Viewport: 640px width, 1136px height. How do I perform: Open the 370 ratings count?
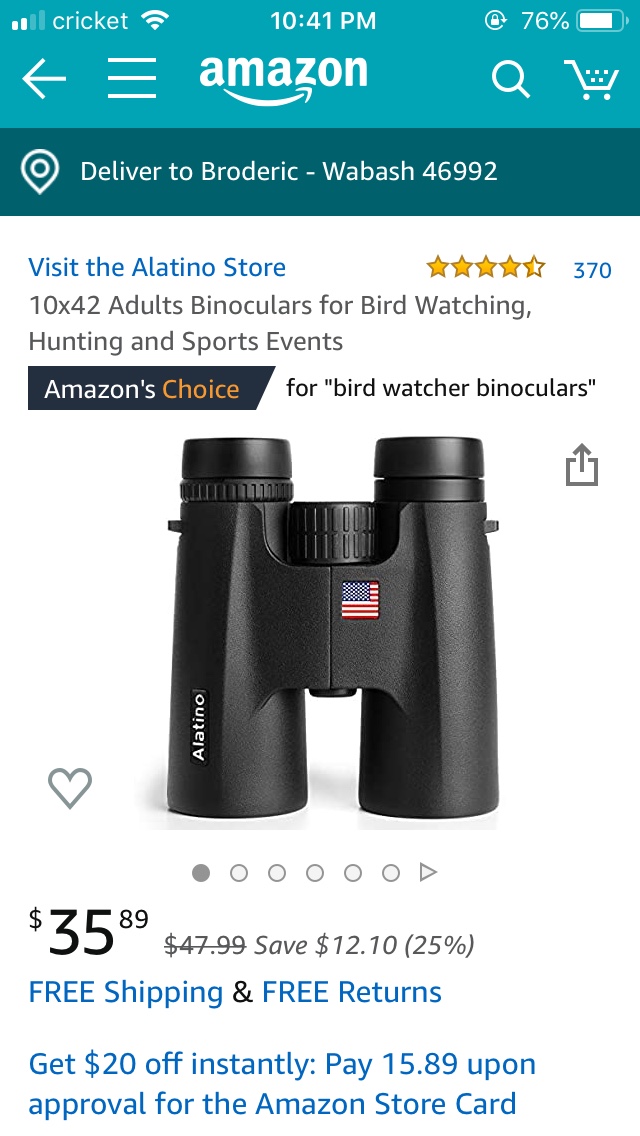click(x=592, y=270)
